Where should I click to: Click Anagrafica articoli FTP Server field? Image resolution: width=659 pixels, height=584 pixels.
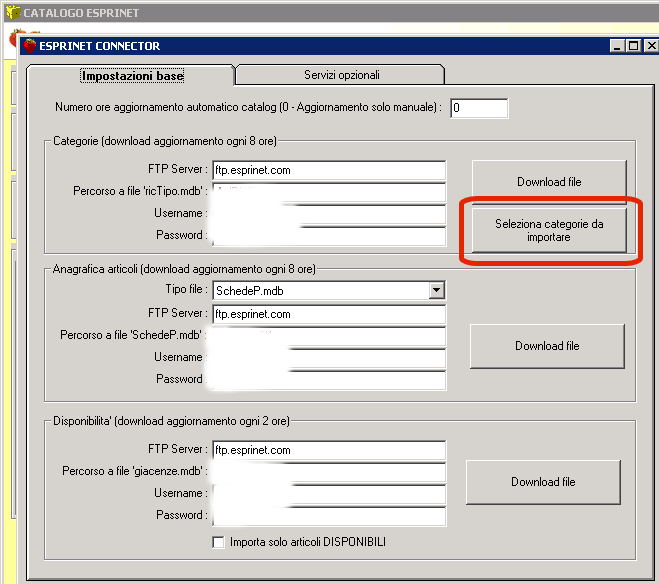[x=329, y=314]
